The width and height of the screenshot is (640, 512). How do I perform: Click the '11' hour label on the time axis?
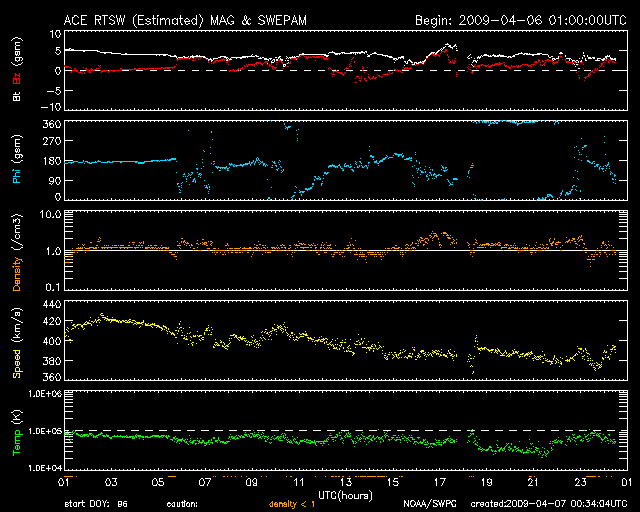(x=298, y=483)
